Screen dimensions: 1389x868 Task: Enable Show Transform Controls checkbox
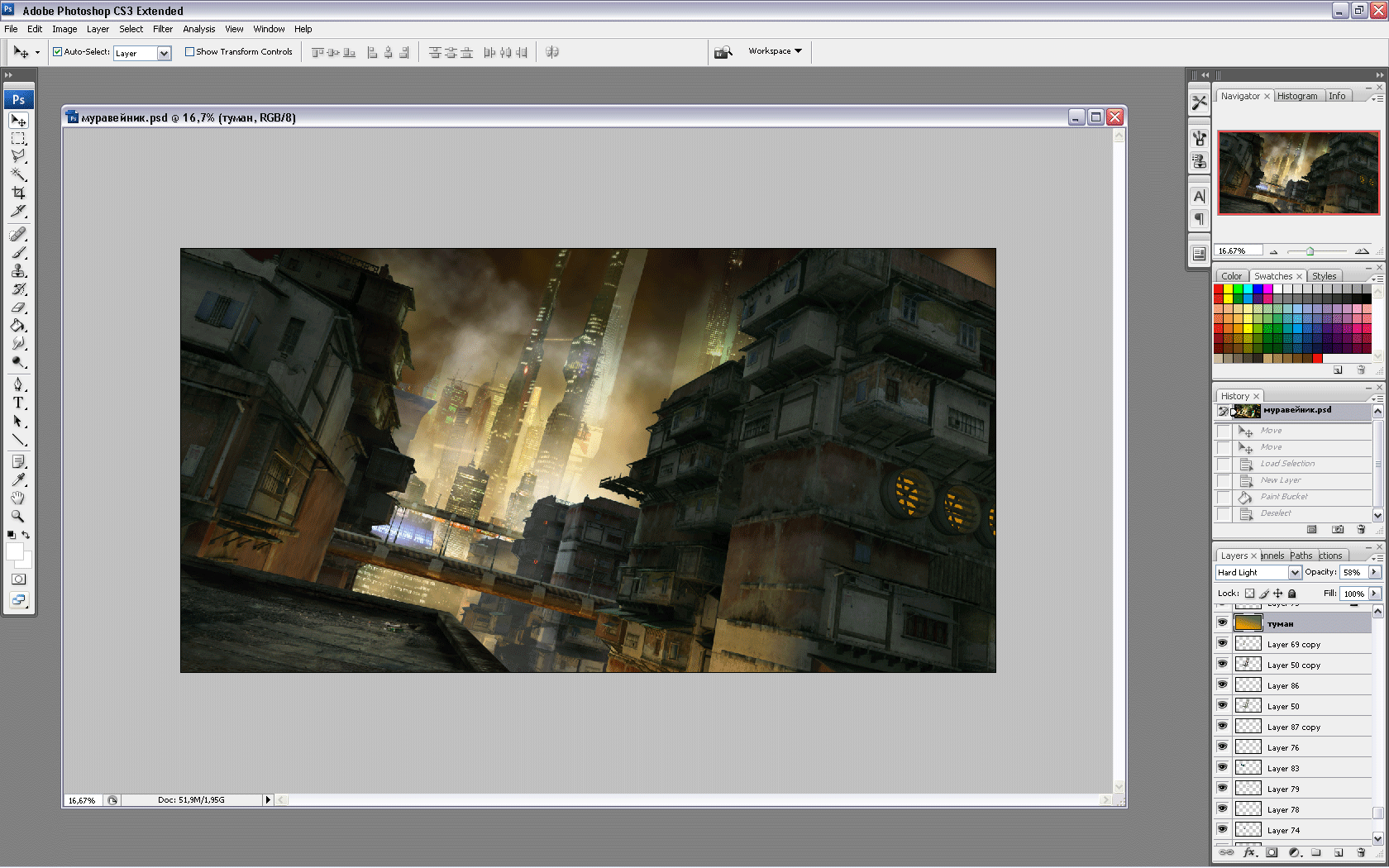coord(190,51)
